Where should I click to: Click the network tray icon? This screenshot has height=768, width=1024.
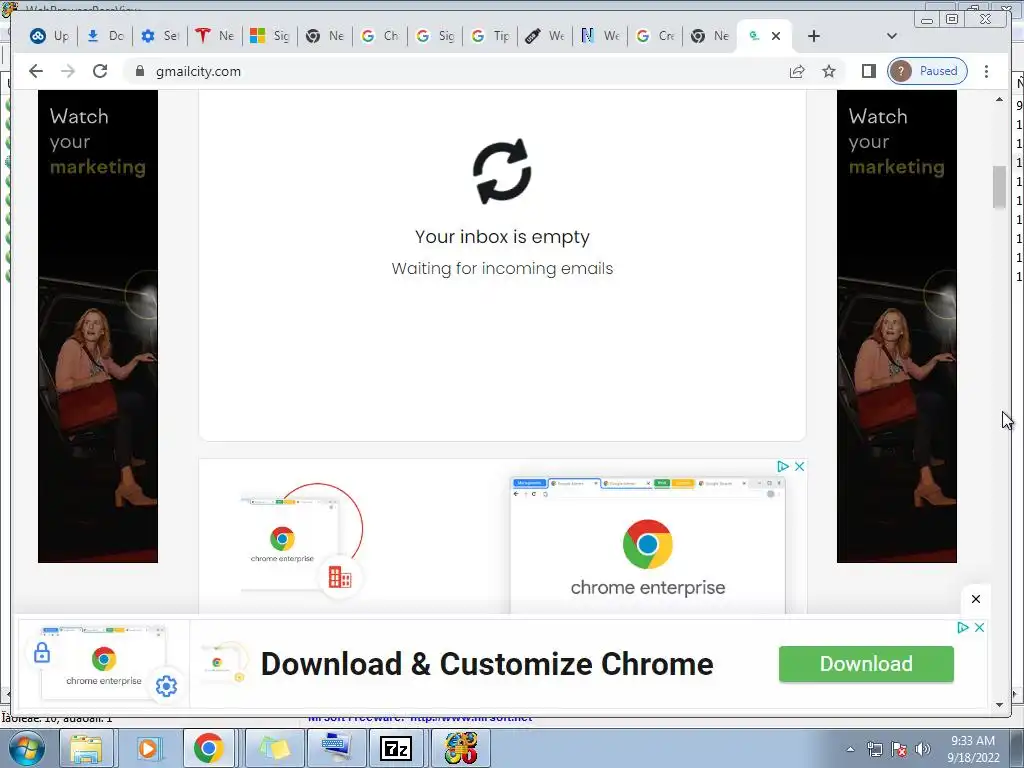pyautogui.click(x=874, y=749)
